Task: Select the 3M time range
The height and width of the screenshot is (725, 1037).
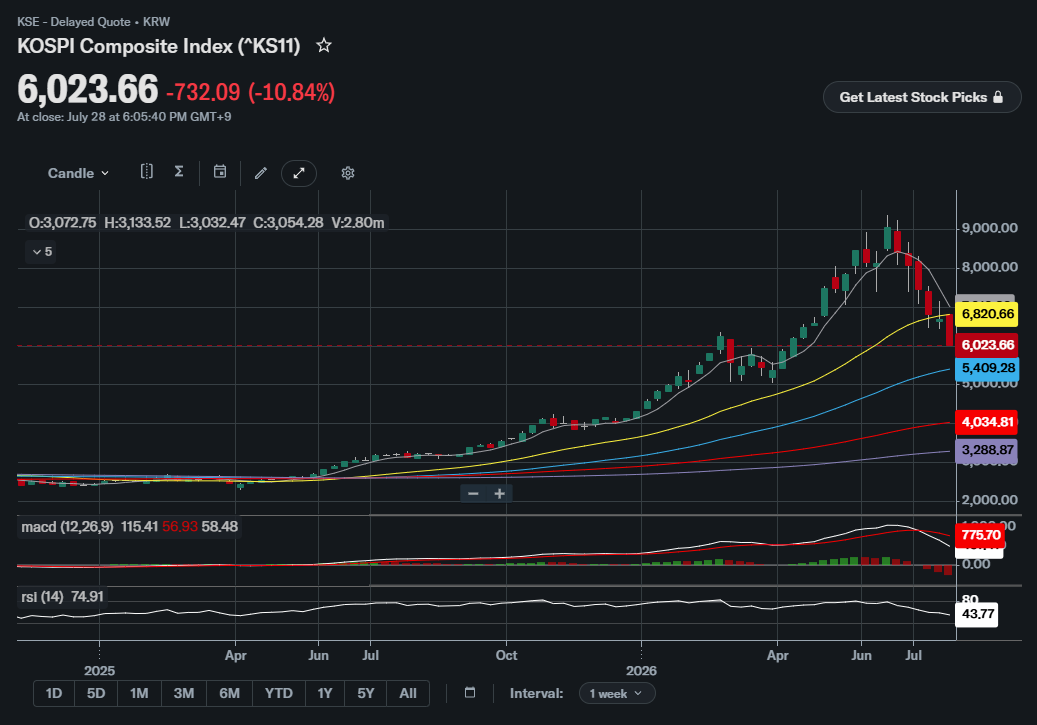Action: 184,693
